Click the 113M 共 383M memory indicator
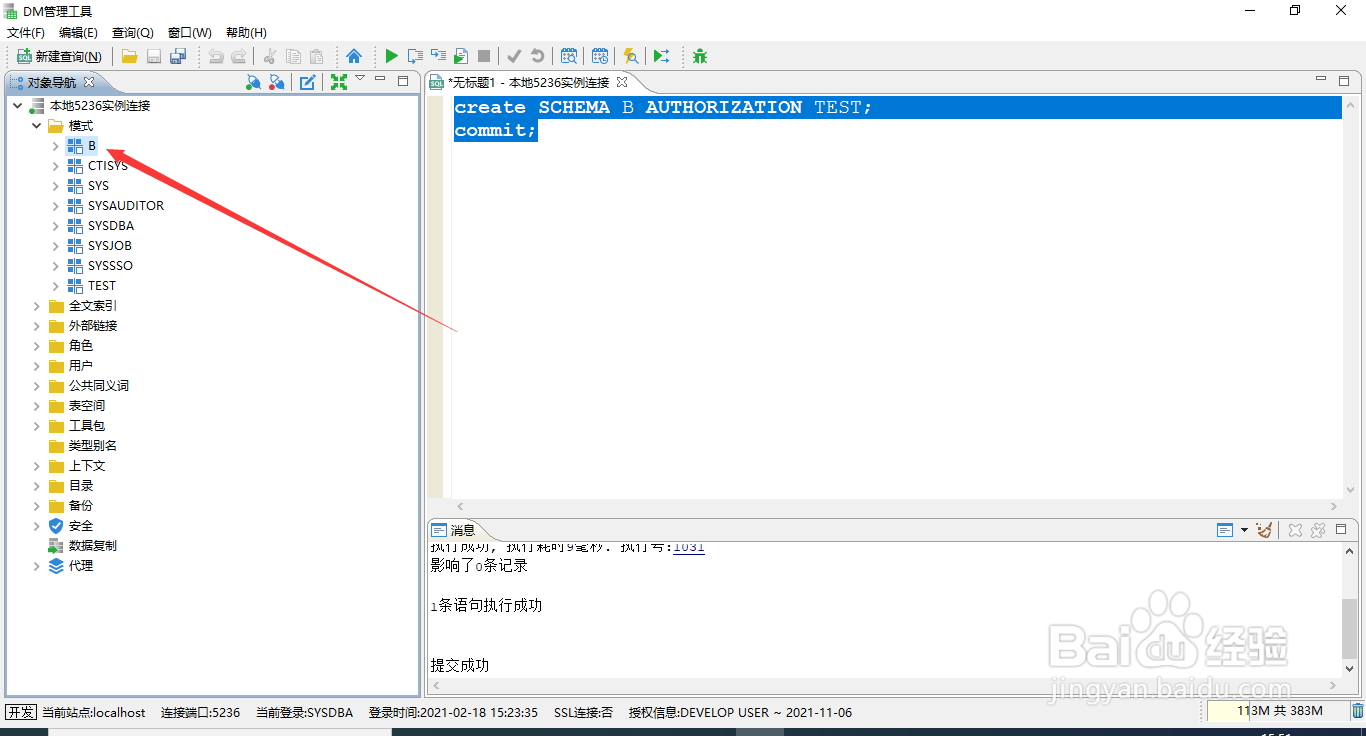Screen dimensions: 1366x736 point(1278,711)
